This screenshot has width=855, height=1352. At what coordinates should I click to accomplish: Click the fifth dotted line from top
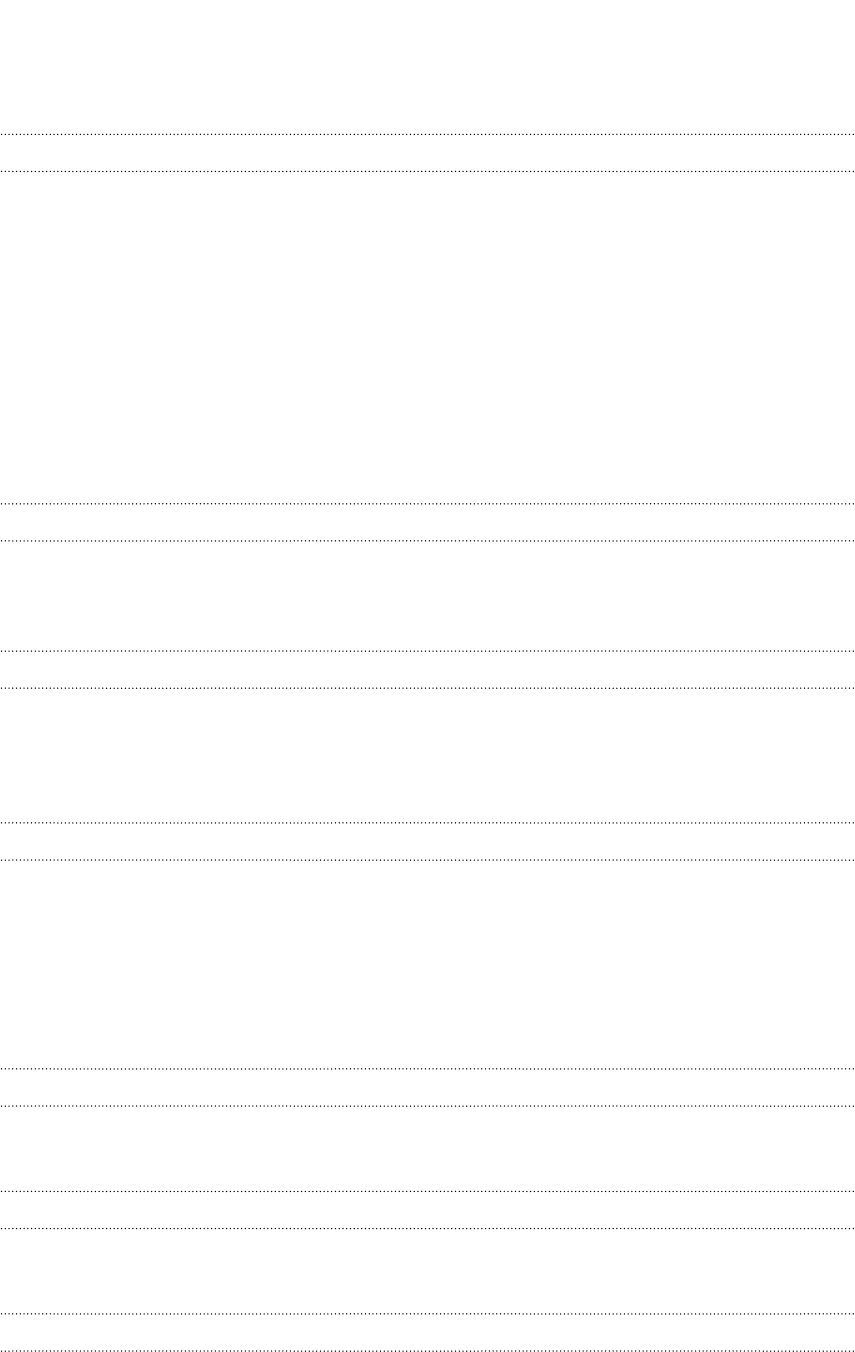(427, 651)
